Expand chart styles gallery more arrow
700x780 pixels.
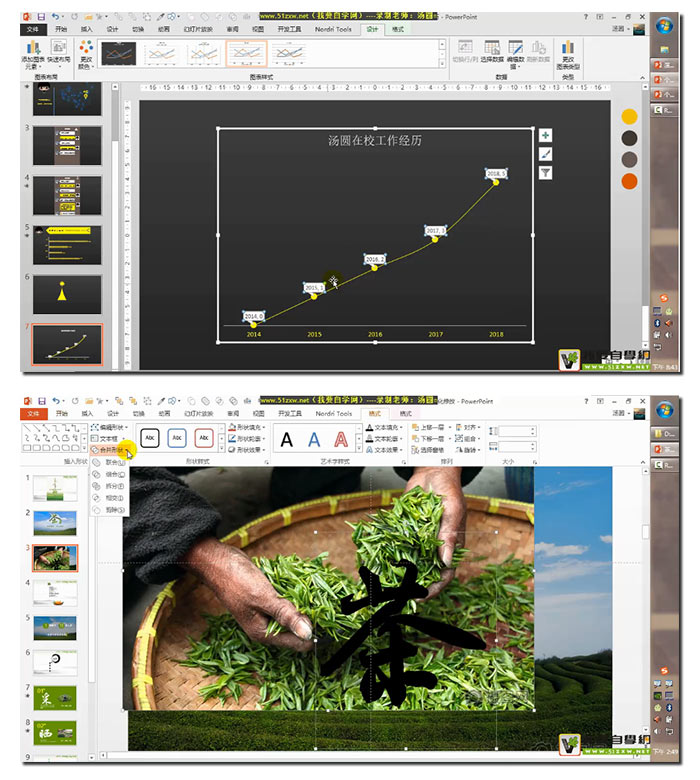[442, 63]
